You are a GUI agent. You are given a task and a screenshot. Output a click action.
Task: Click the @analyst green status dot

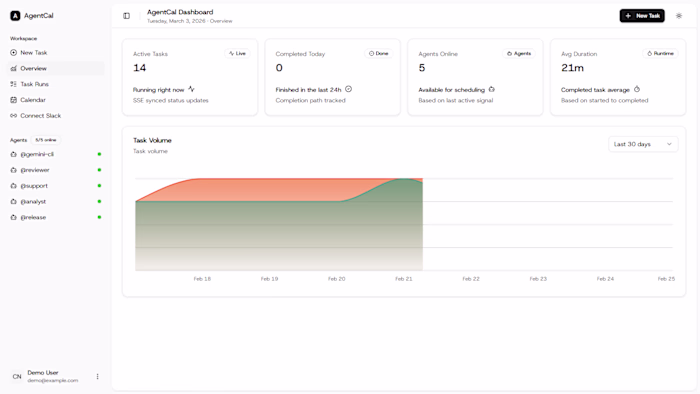click(x=99, y=202)
